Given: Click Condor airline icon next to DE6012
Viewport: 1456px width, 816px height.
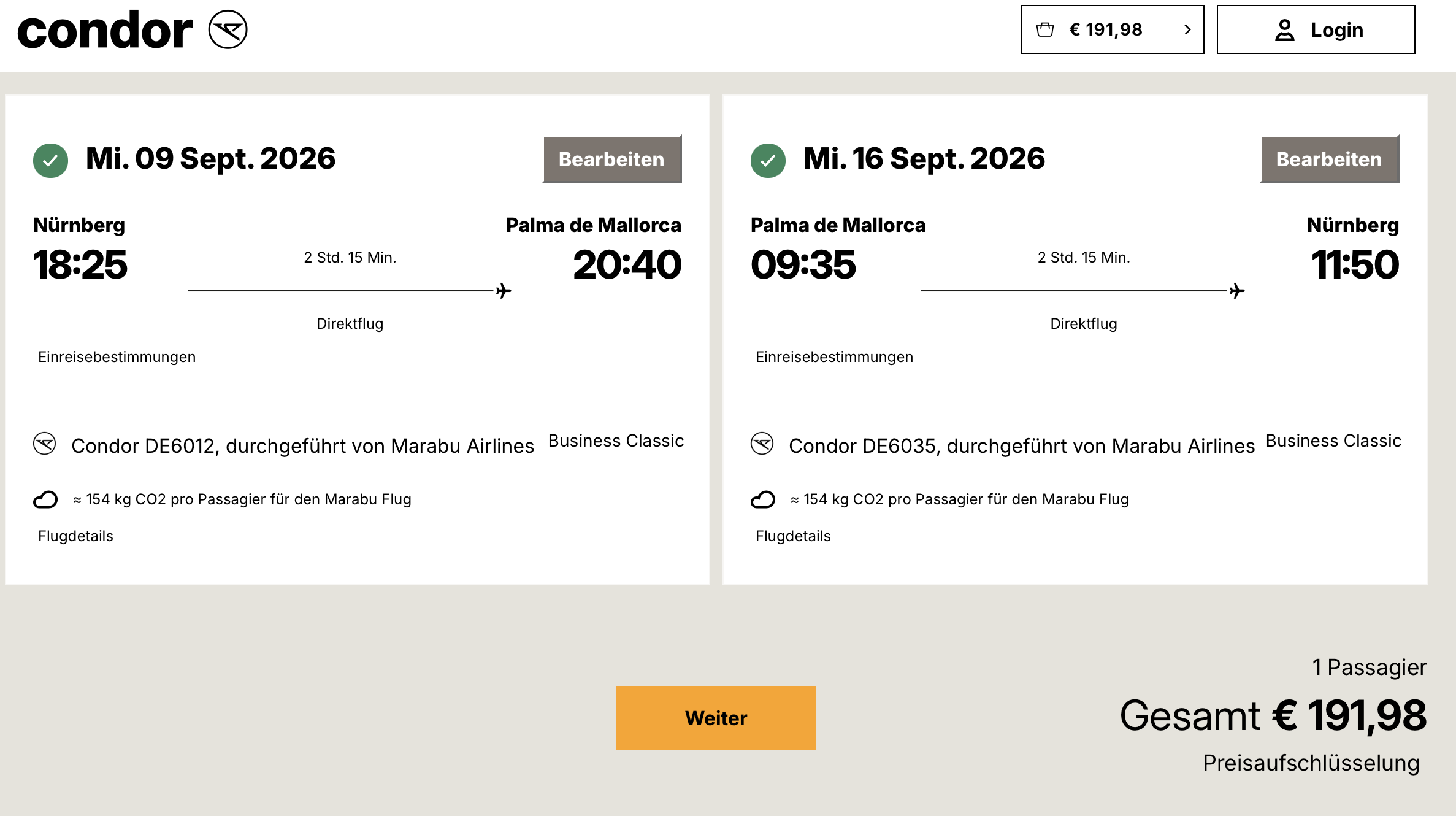Looking at the screenshot, I should (45, 444).
